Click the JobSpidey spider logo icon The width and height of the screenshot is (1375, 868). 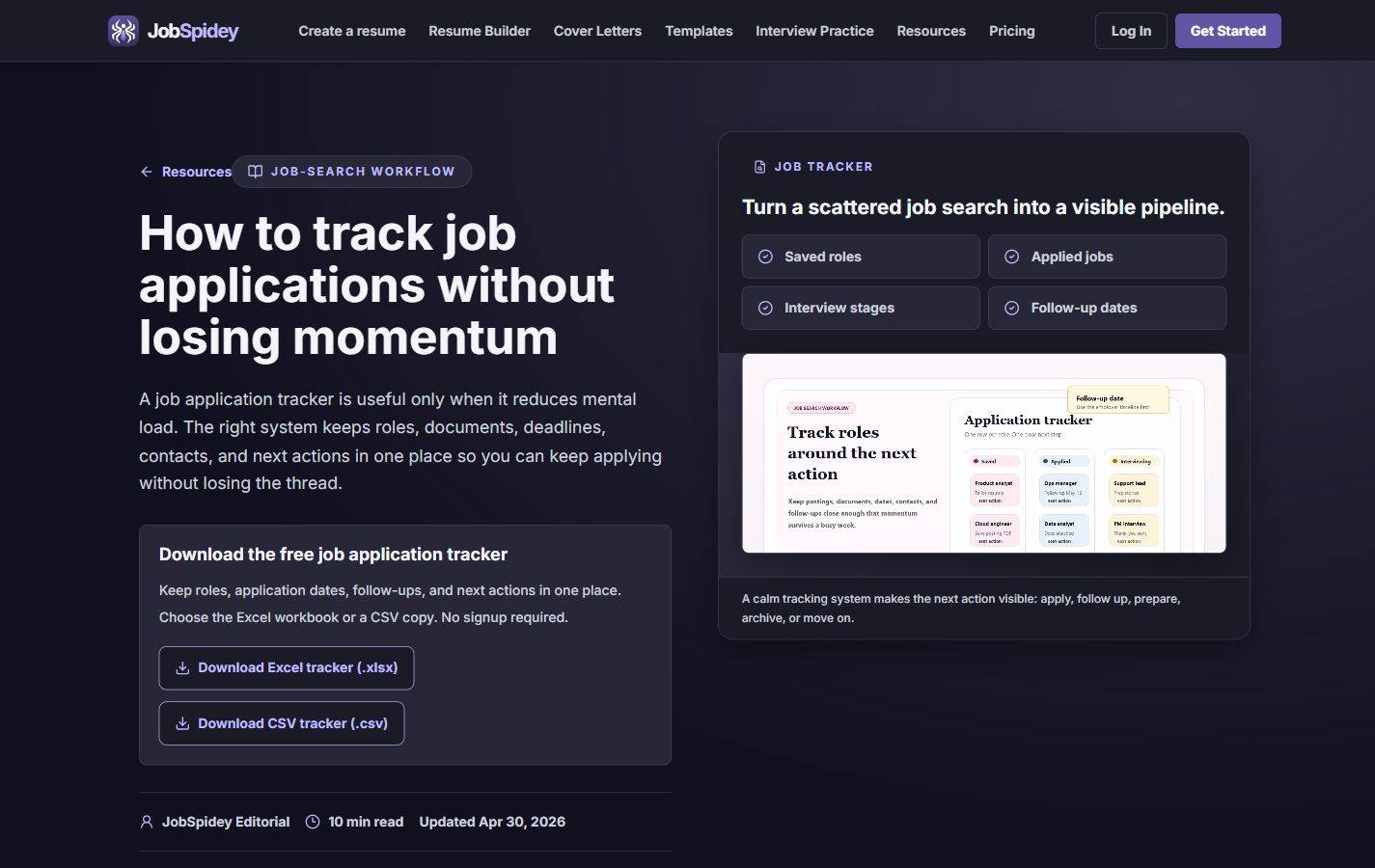[124, 31]
